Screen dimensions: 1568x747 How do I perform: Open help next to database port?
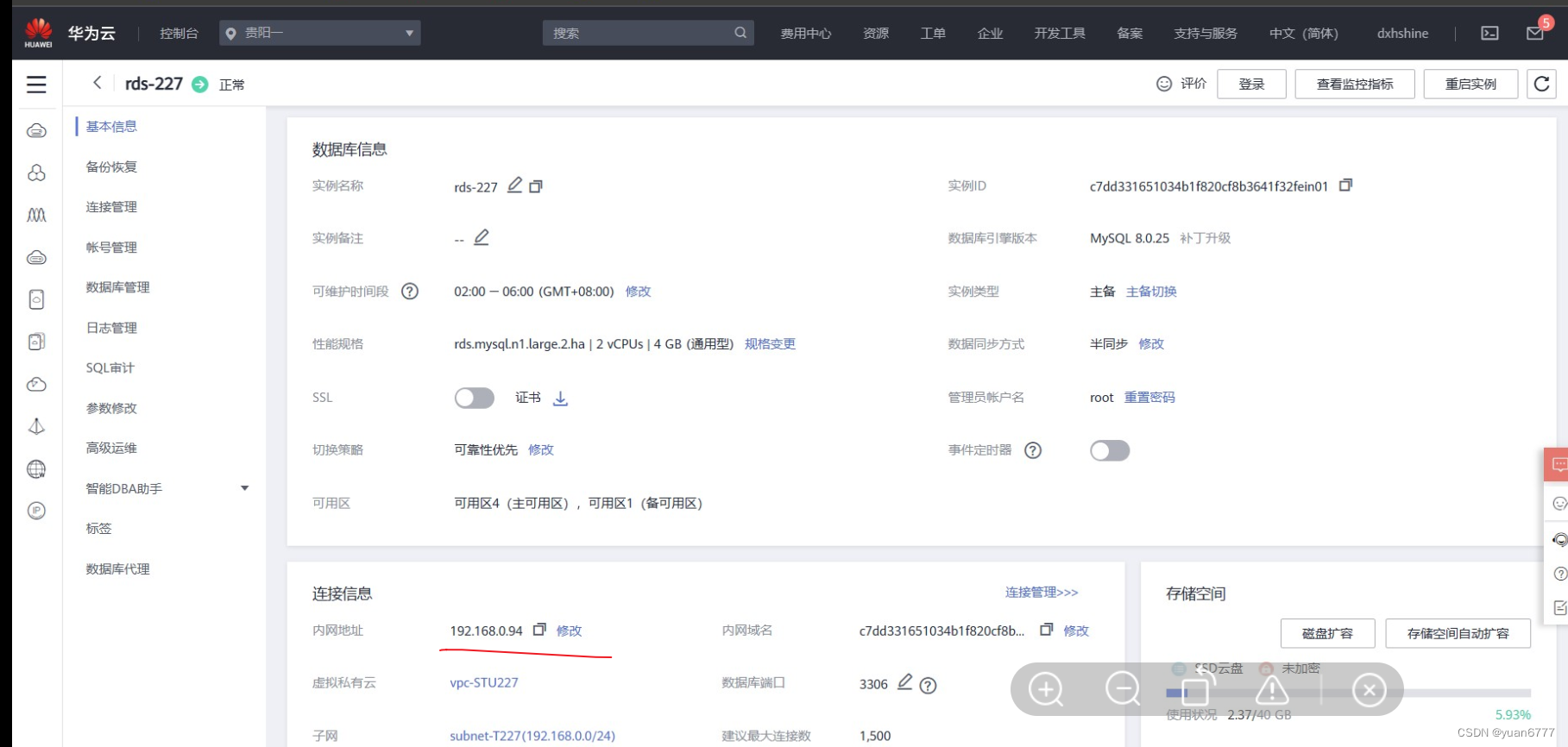pyautogui.click(x=928, y=686)
